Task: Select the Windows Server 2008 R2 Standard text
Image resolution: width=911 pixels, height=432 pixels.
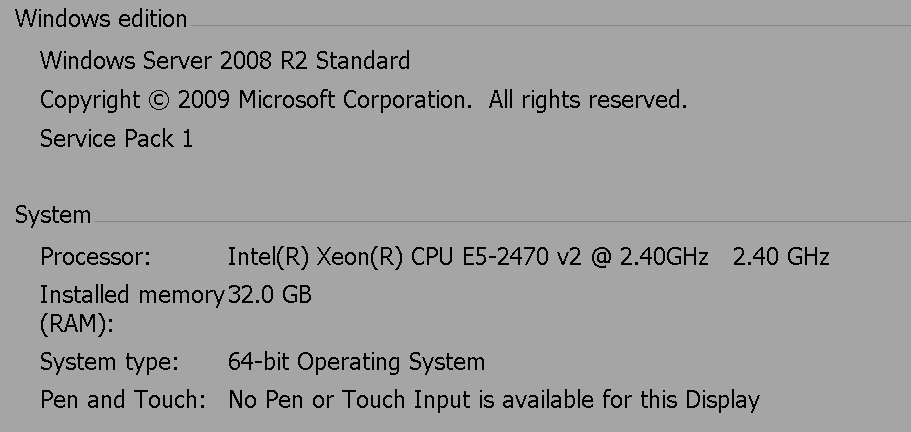Action: 225,61
